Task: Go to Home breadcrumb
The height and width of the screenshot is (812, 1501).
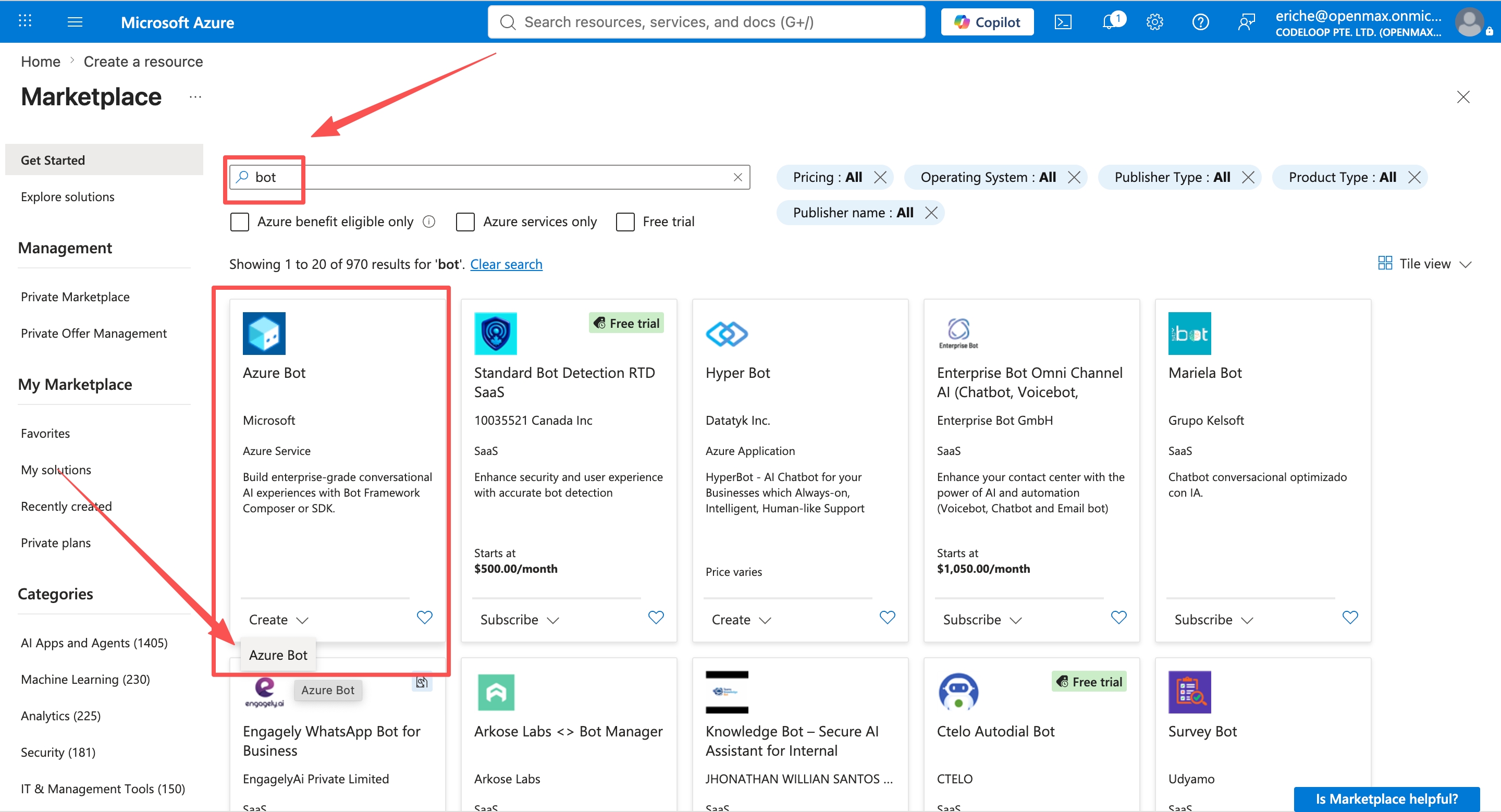Action: click(x=41, y=61)
